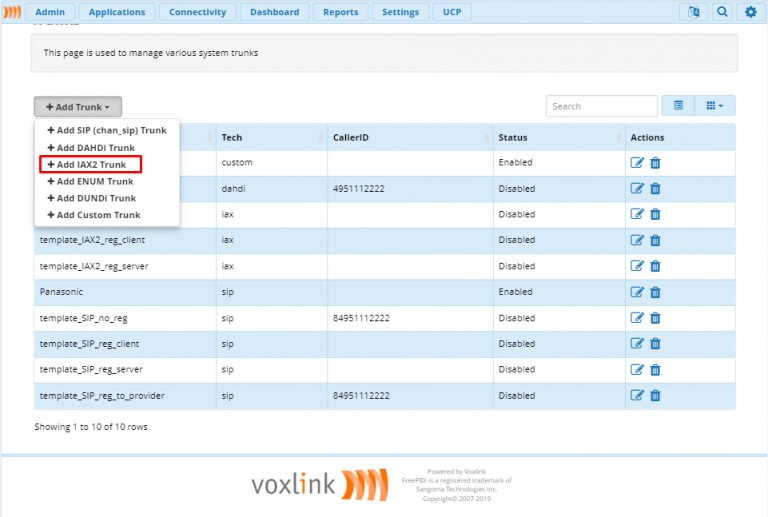Delete the Panasonic trunk via trash icon
The height and width of the screenshot is (517, 768).
point(655,292)
